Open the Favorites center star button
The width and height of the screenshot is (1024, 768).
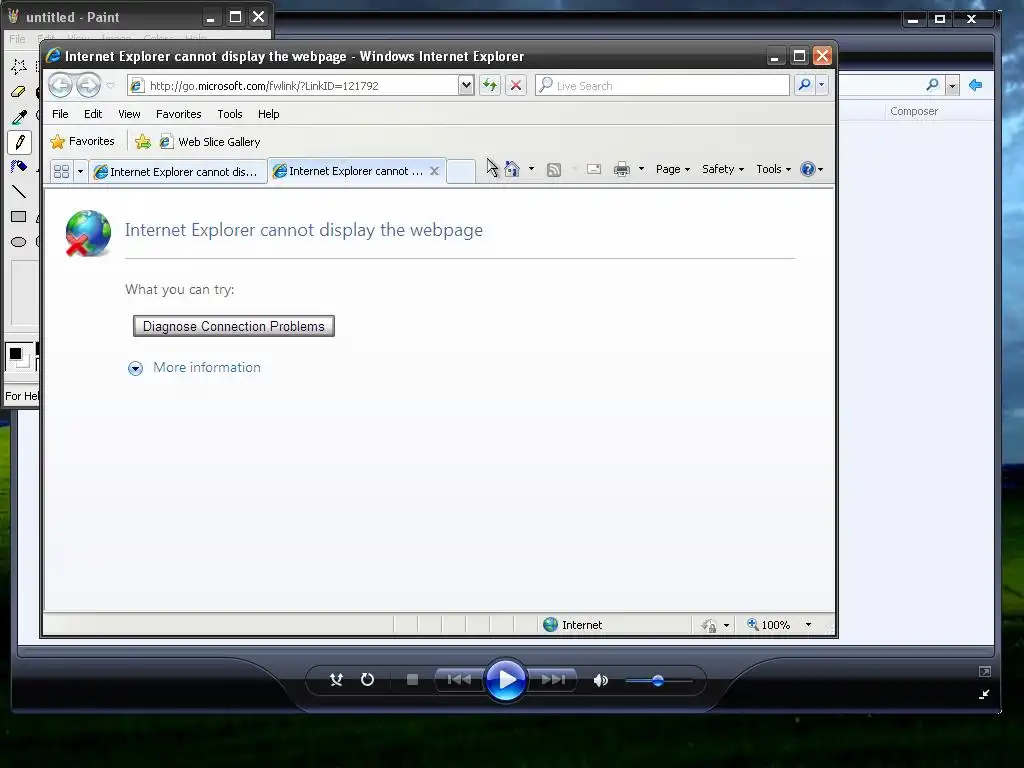[82, 142]
